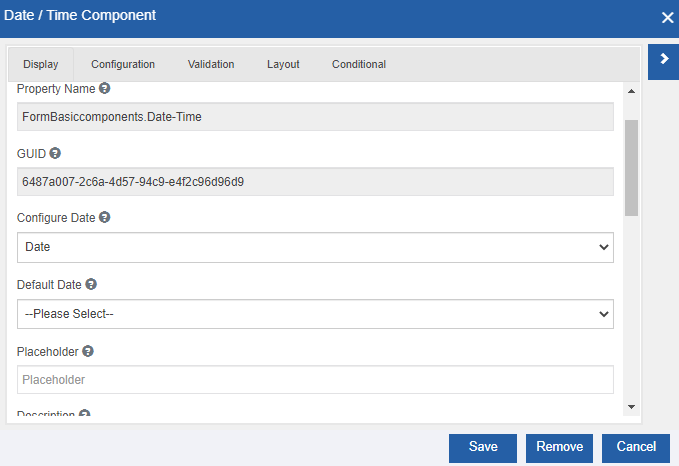Click the help icon beside Default Date
Image resolution: width=679 pixels, height=466 pixels.
[x=91, y=284]
